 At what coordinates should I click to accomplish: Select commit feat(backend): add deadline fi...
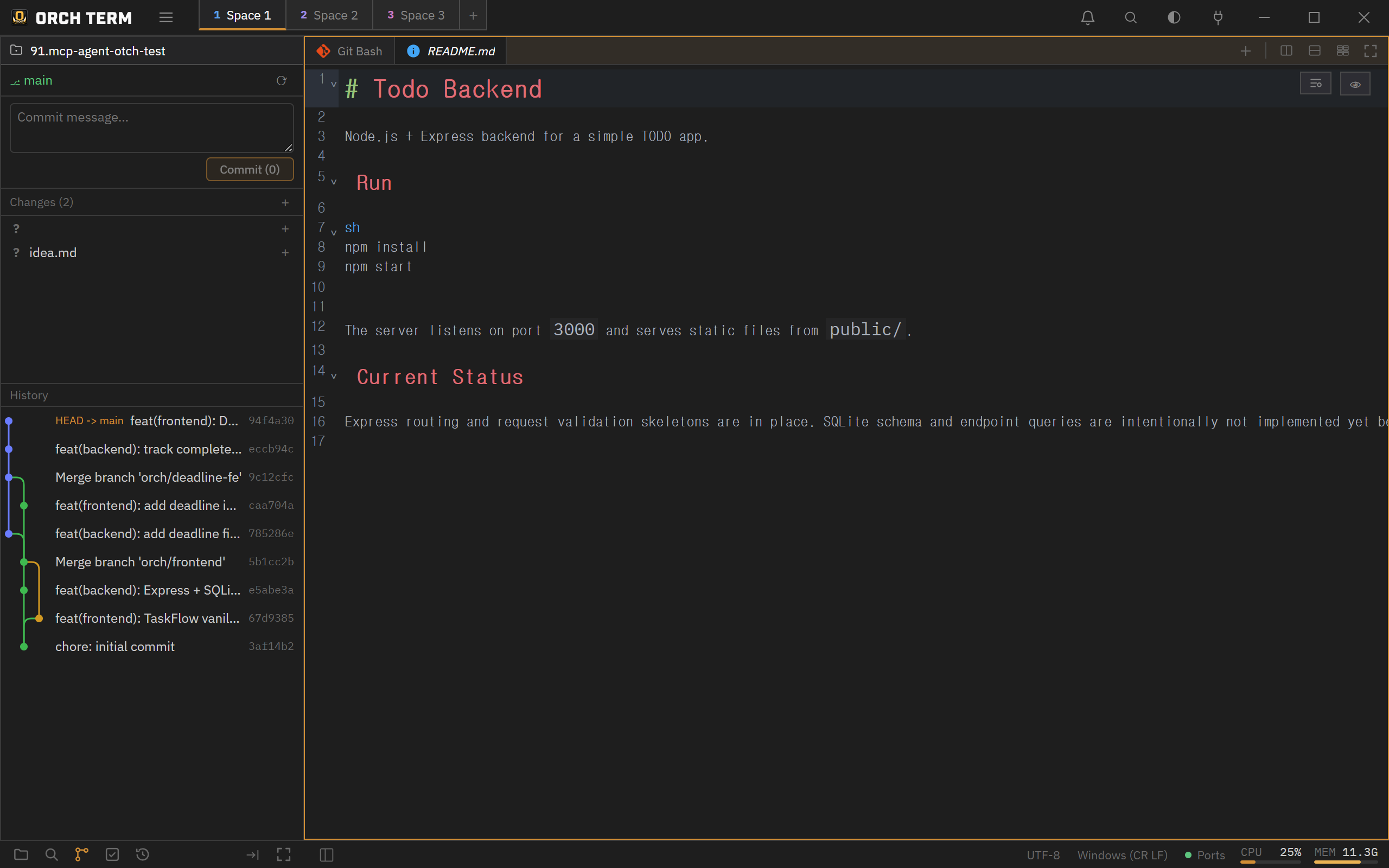(152, 533)
